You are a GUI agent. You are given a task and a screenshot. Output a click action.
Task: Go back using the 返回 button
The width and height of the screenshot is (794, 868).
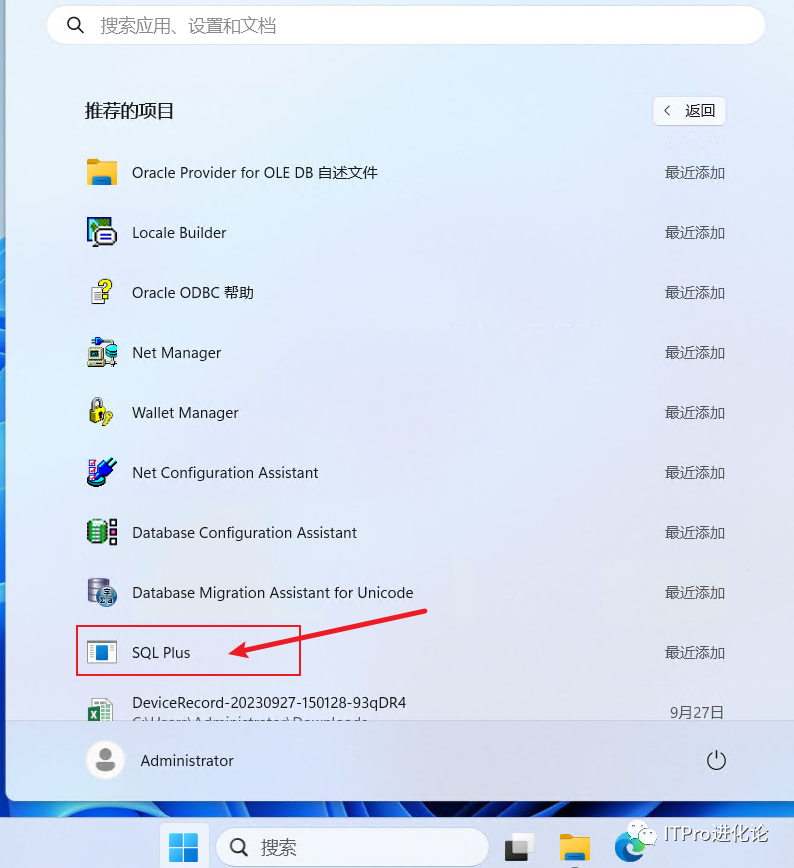point(689,111)
